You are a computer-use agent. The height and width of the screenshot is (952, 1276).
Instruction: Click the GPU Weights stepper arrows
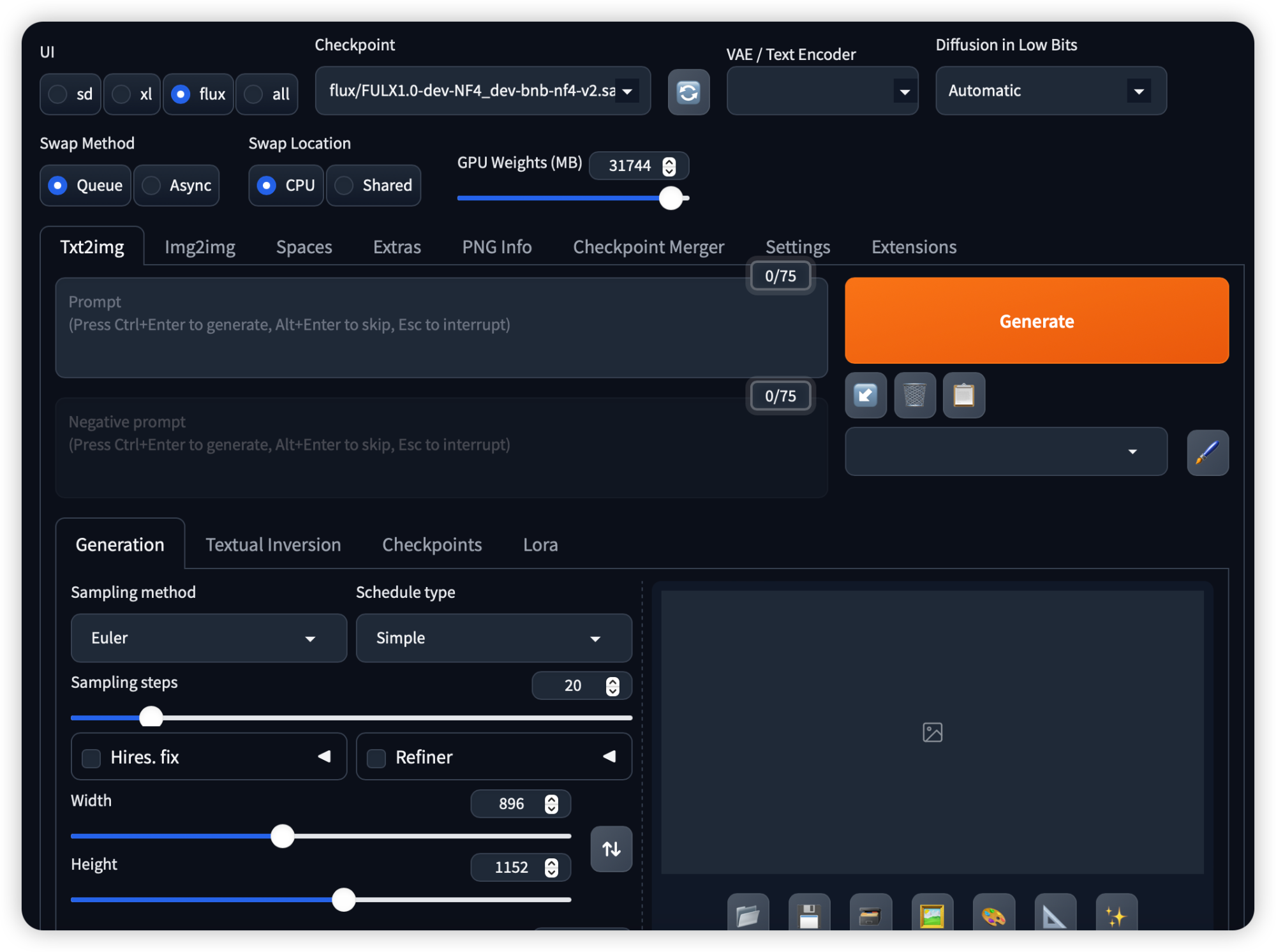[669, 166]
